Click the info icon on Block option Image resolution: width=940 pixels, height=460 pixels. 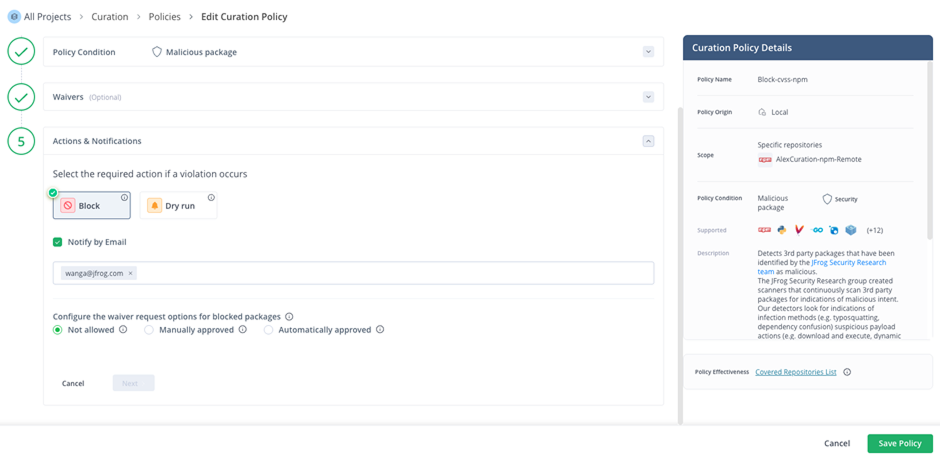point(124,198)
